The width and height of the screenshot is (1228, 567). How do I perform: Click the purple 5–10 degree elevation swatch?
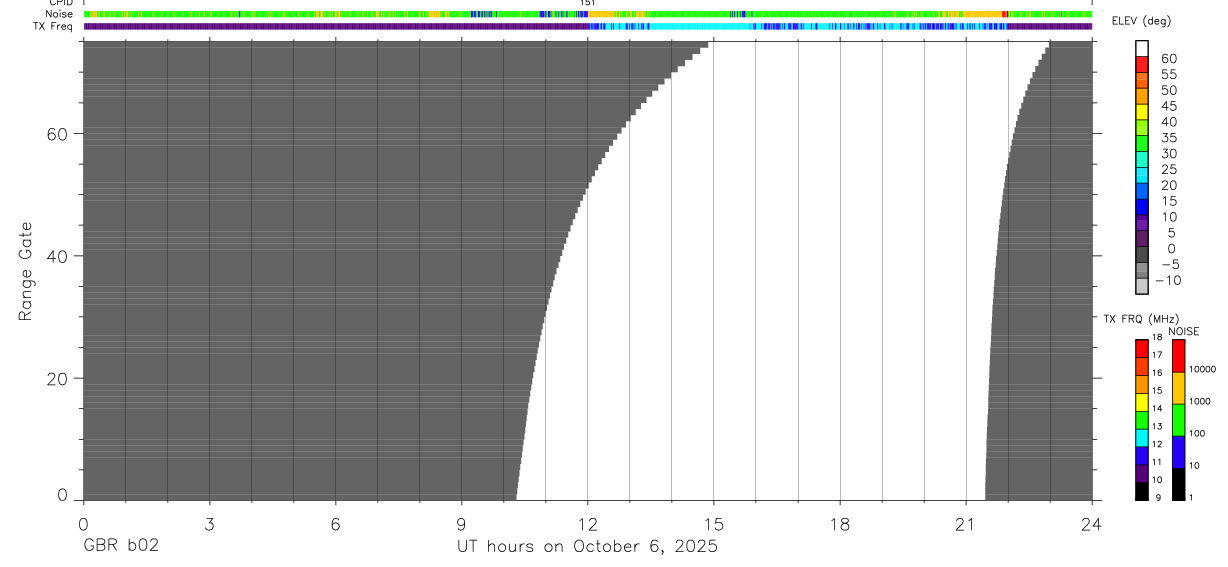coord(1142,223)
